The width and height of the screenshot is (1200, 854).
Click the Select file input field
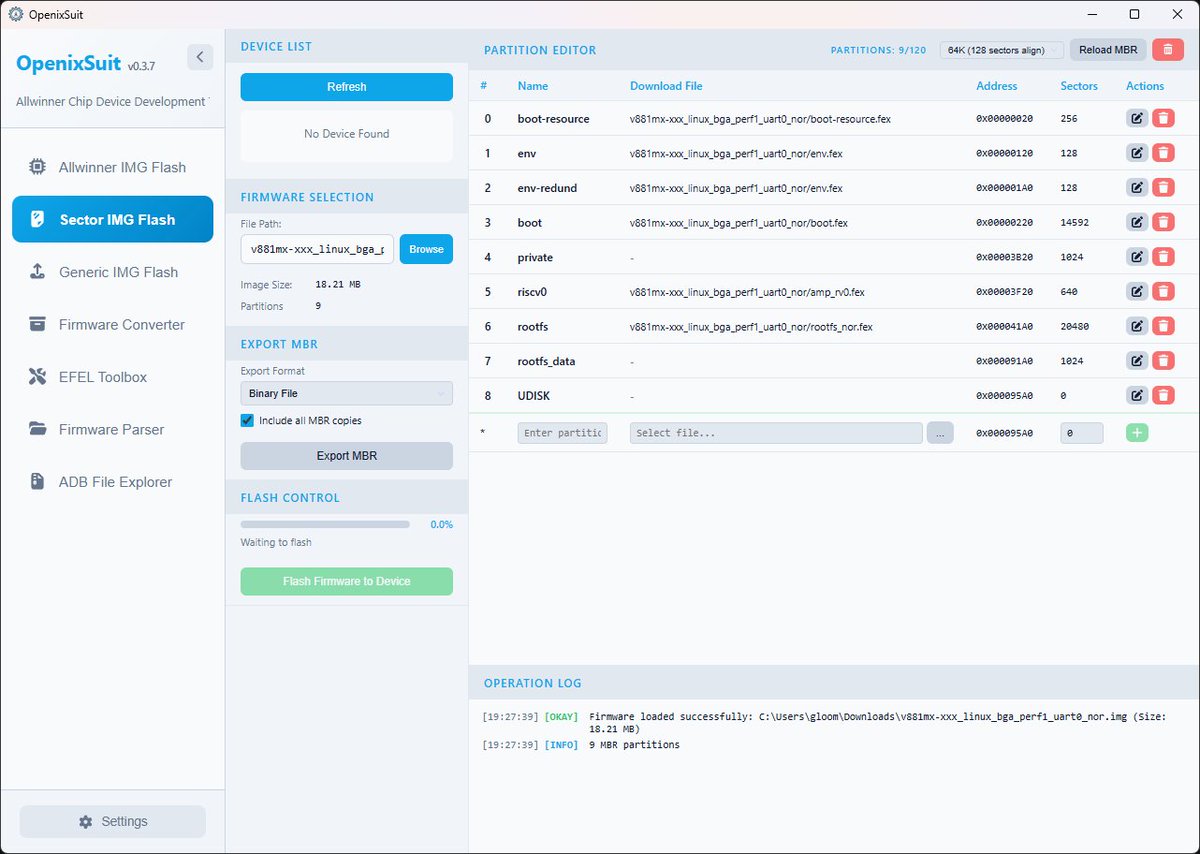(x=776, y=433)
